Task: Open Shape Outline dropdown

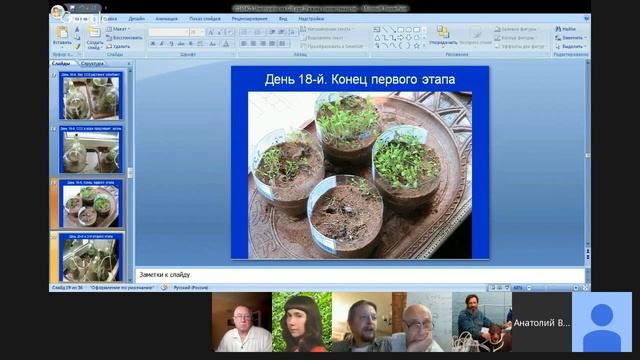Action: point(514,38)
